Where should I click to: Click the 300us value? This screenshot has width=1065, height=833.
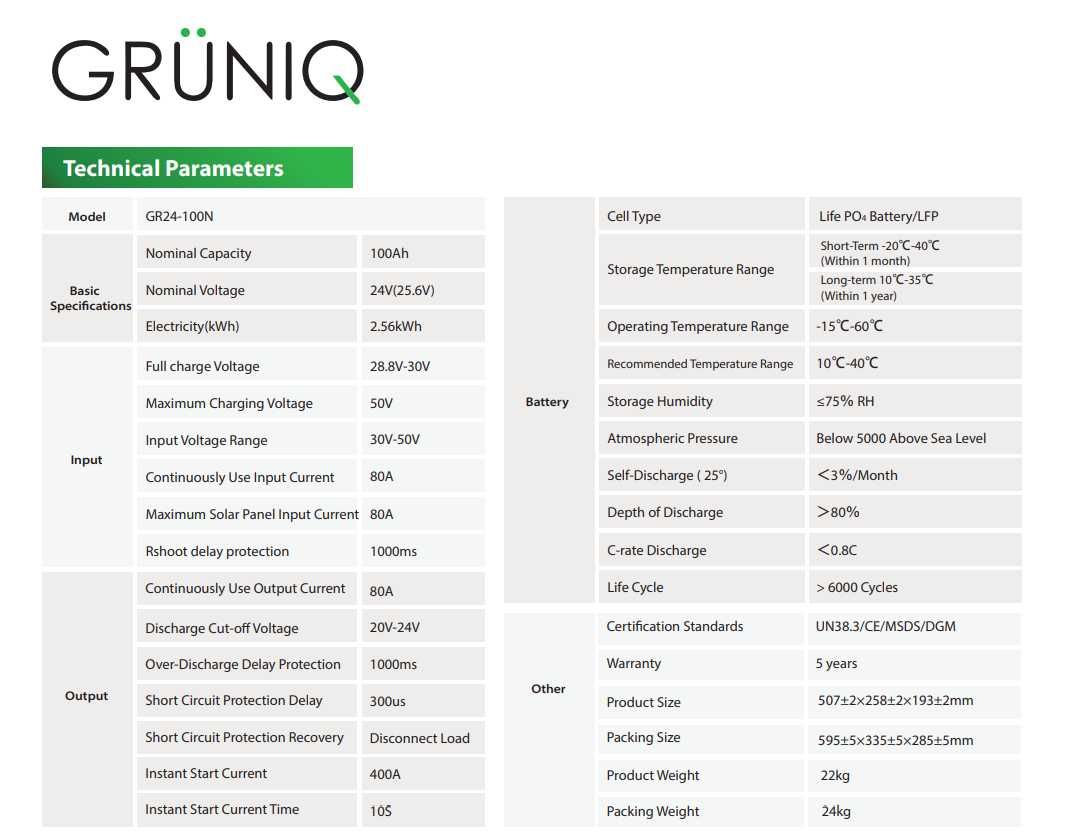(387, 701)
